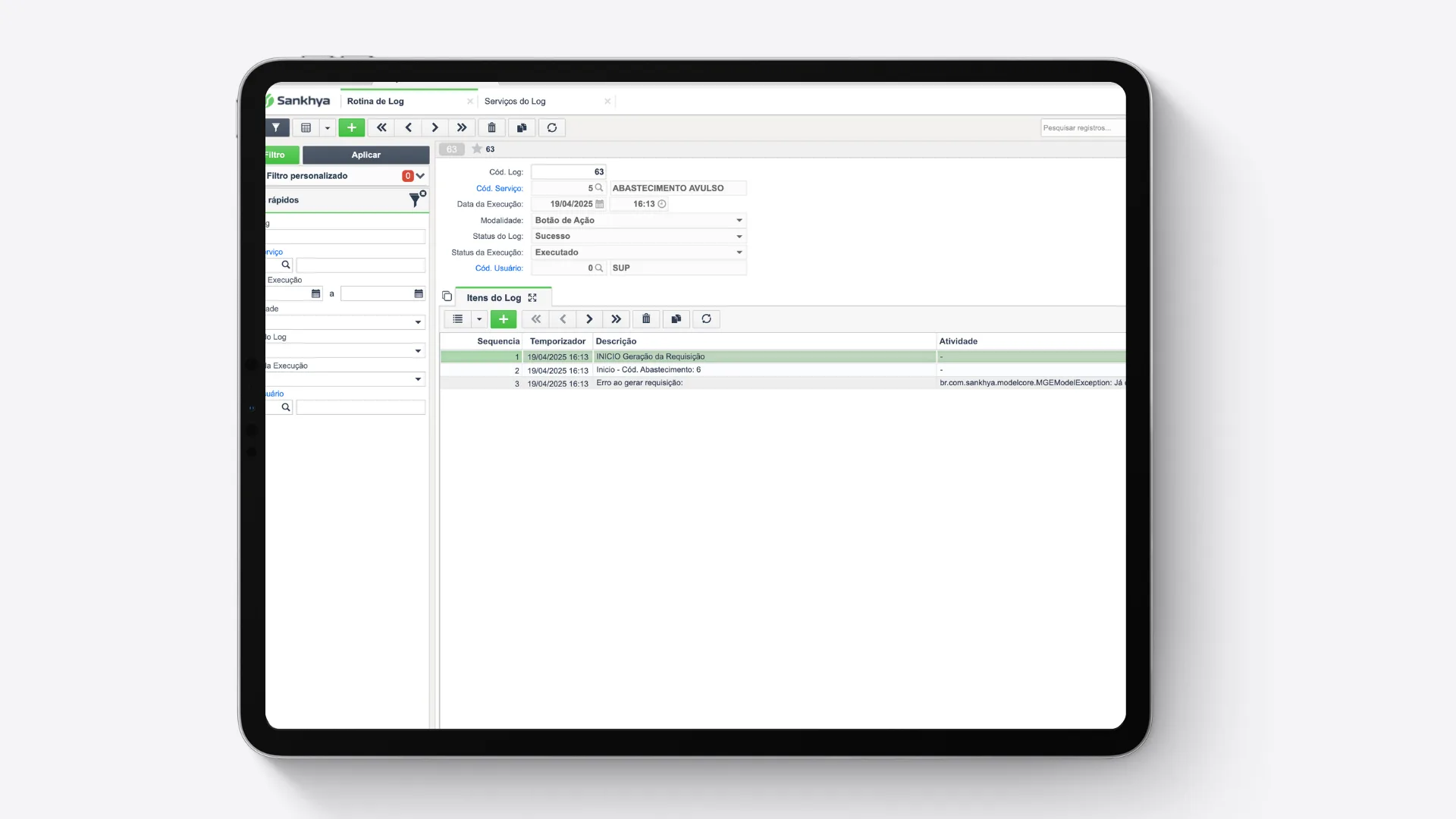Jump to the last record in main toolbar
The height and width of the screenshot is (819, 1456).
[x=462, y=127]
